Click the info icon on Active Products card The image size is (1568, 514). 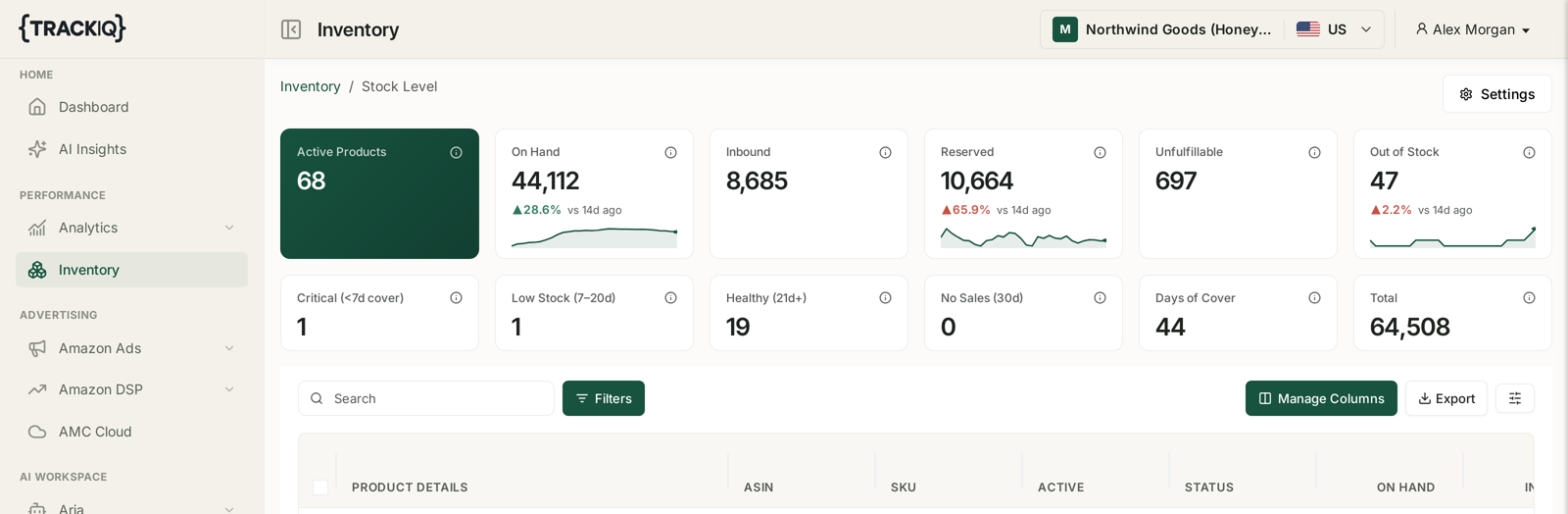click(x=456, y=152)
